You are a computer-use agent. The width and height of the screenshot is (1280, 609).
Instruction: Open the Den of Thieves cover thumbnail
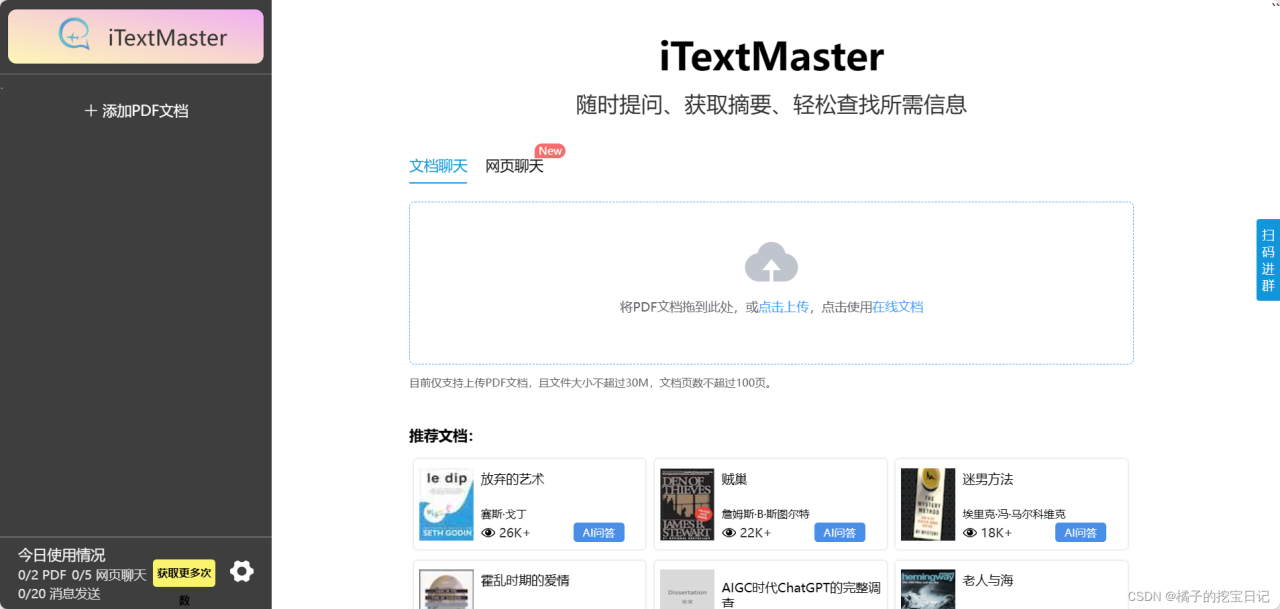(687, 505)
